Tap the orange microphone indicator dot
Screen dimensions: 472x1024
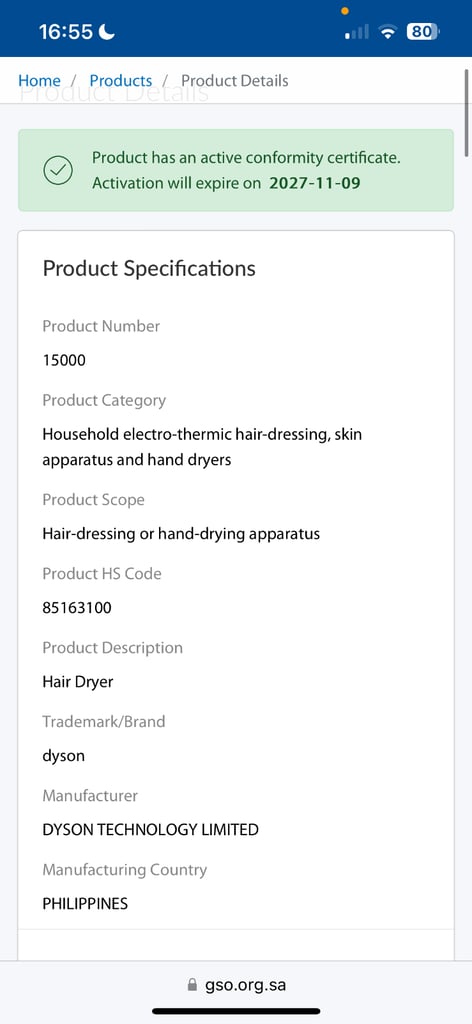point(345,10)
